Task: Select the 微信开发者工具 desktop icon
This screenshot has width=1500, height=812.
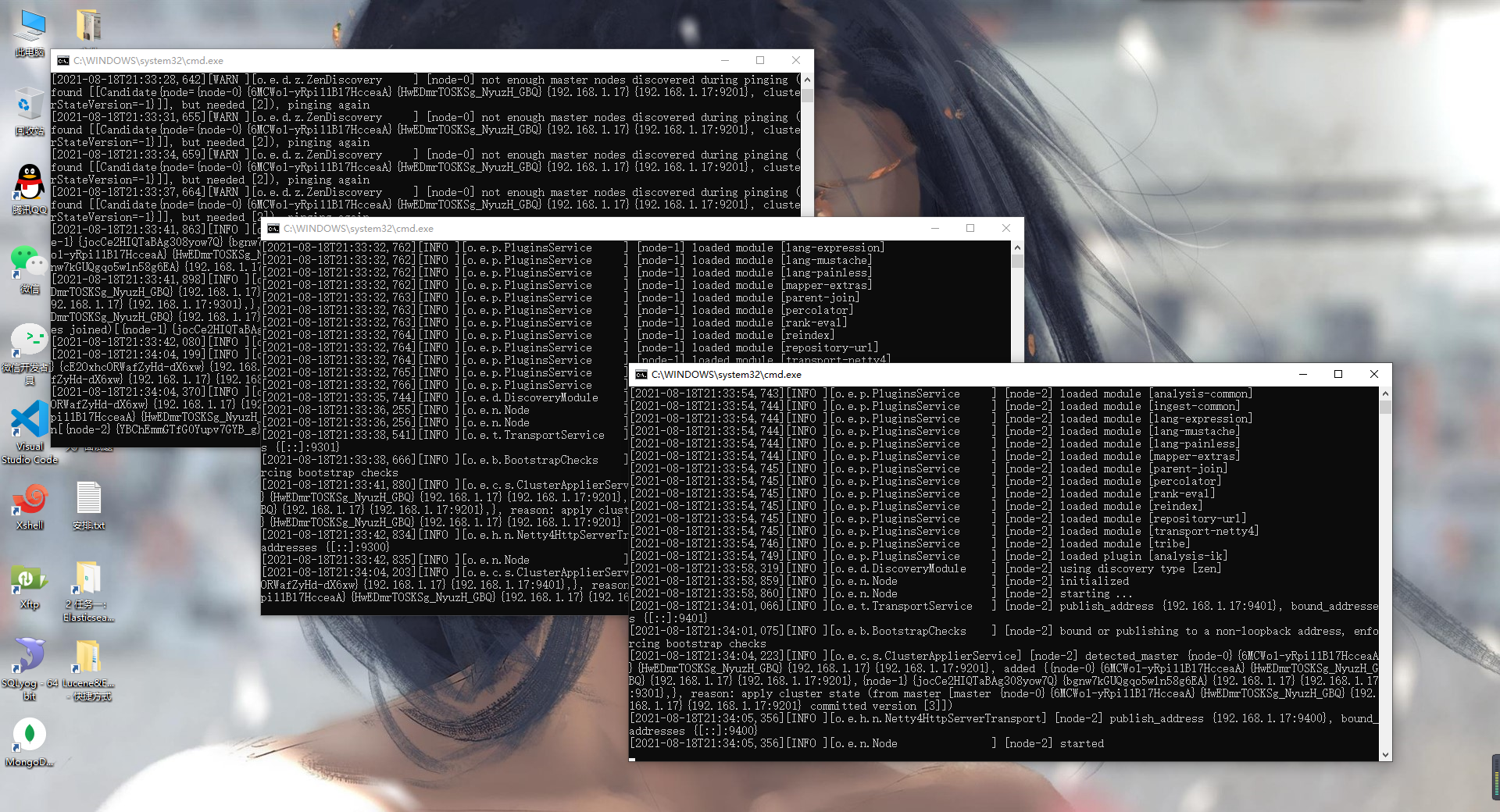Action: pyautogui.click(x=30, y=353)
